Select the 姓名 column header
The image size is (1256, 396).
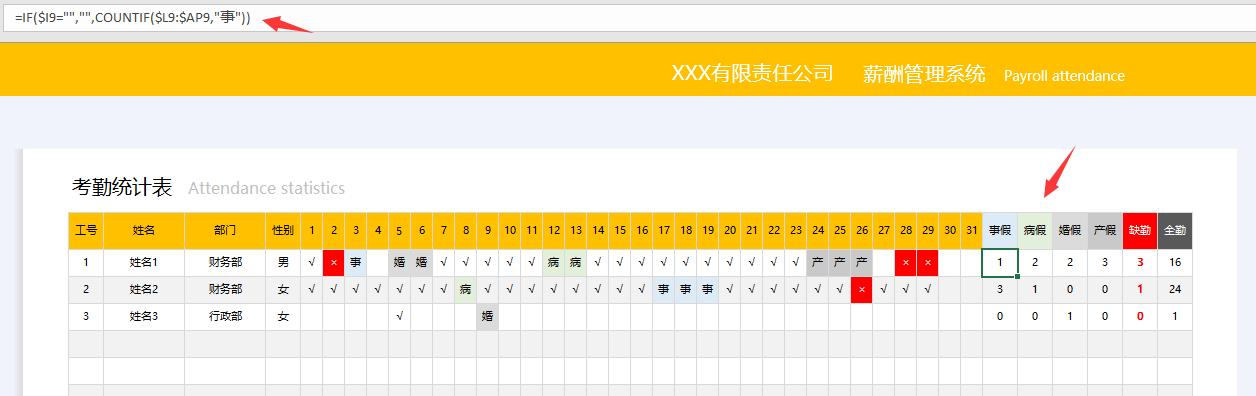[144, 230]
